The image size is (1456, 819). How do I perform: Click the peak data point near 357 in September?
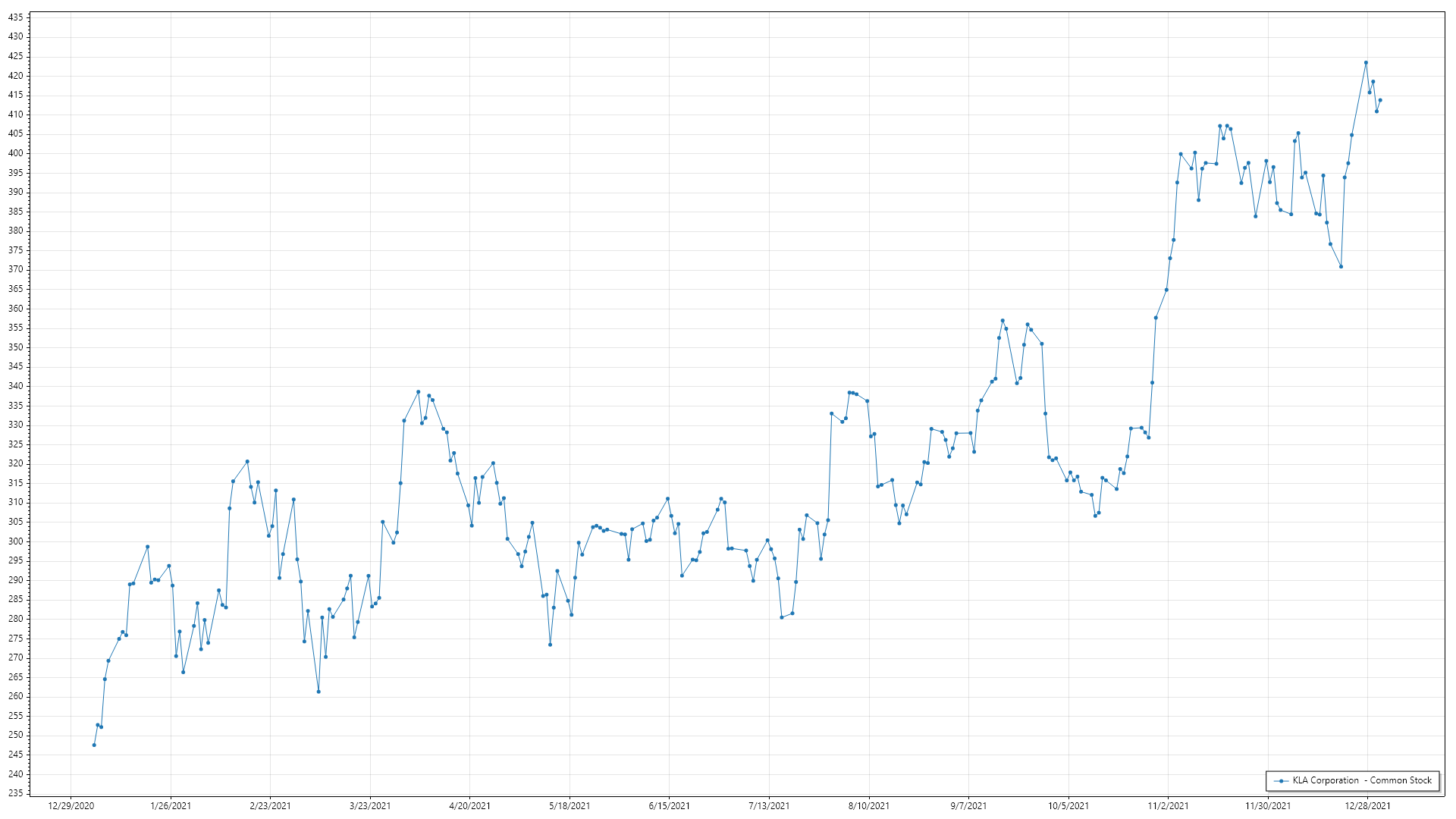click(x=1003, y=321)
